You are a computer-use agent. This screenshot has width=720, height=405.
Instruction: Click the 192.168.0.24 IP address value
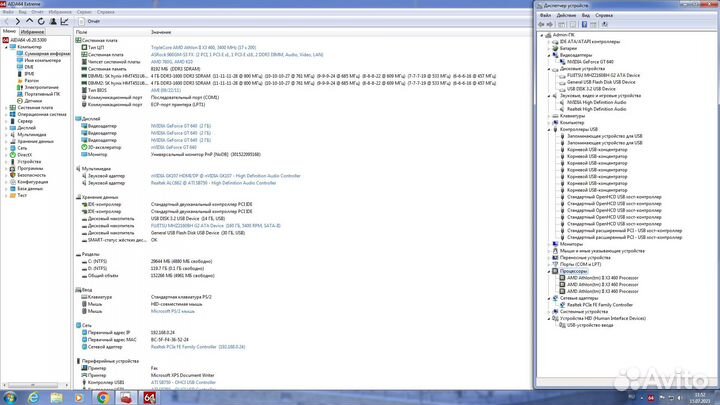click(163, 332)
